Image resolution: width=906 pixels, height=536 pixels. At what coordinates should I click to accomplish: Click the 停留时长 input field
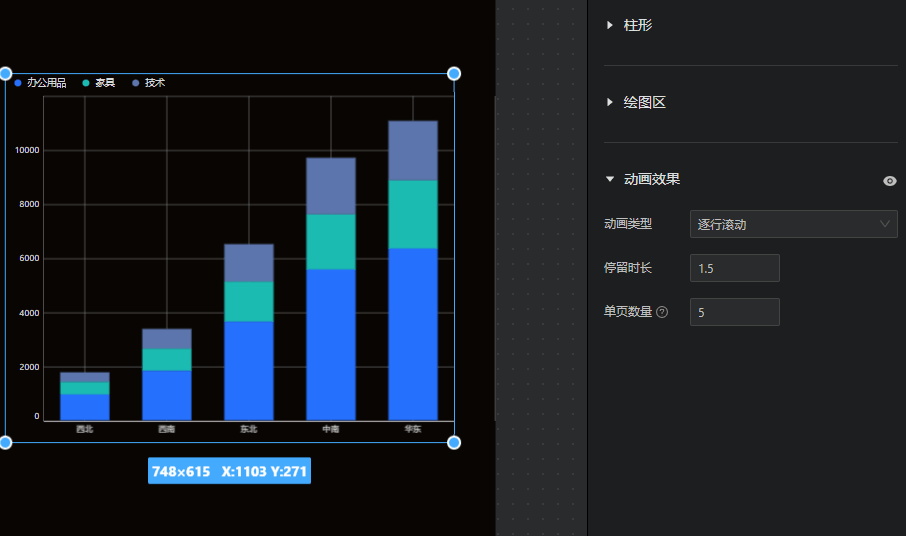734,268
